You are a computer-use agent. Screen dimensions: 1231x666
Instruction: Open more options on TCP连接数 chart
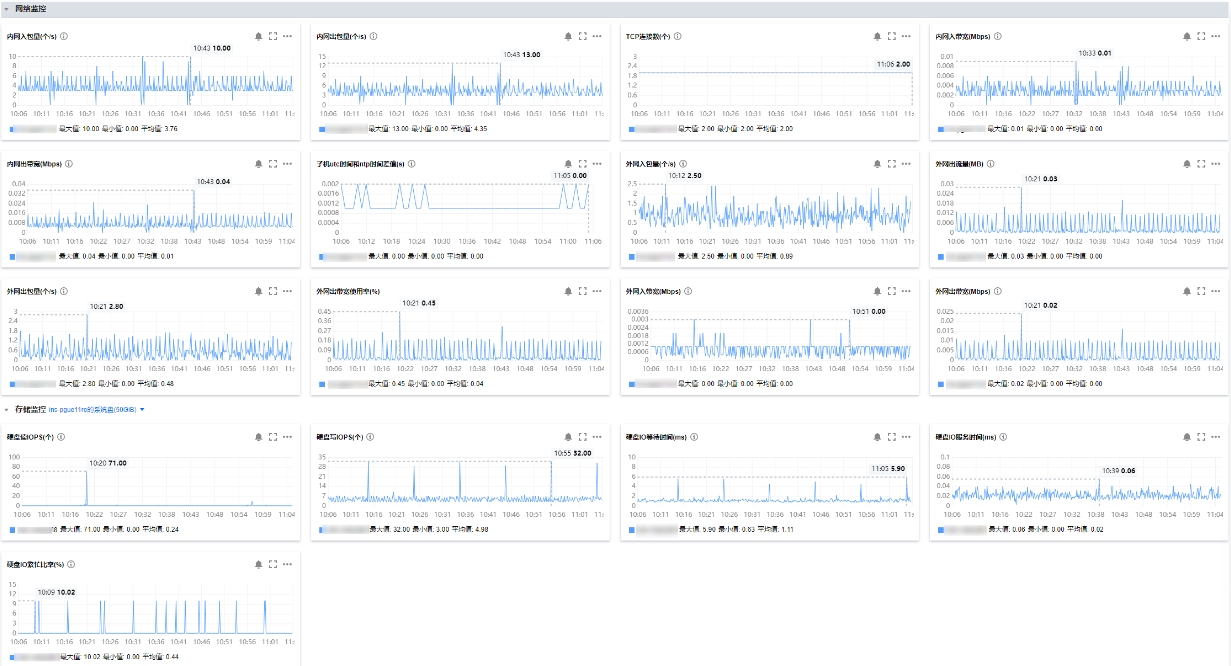click(x=907, y=36)
